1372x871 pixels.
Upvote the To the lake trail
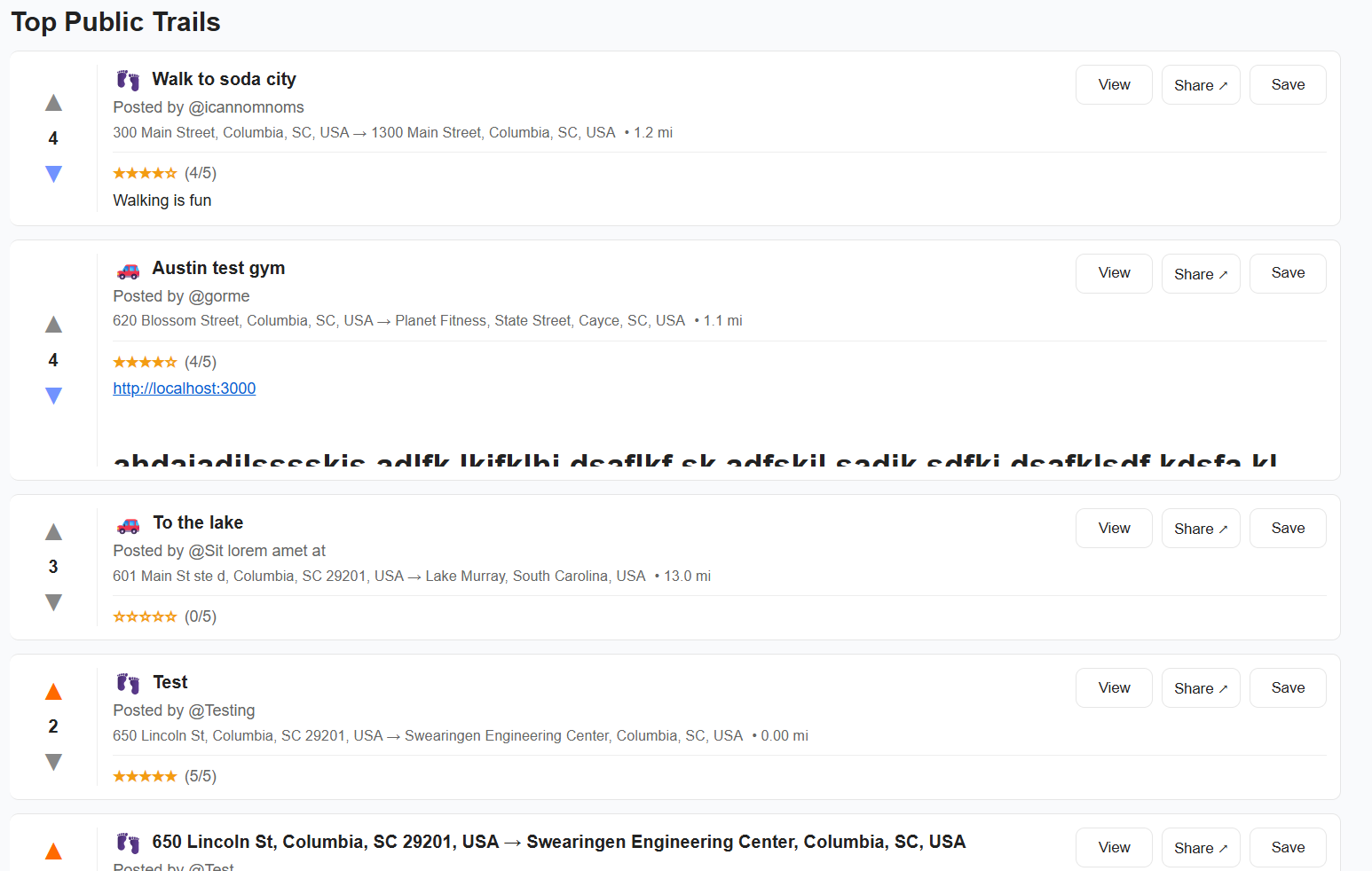pyautogui.click(x=53, y=531)
